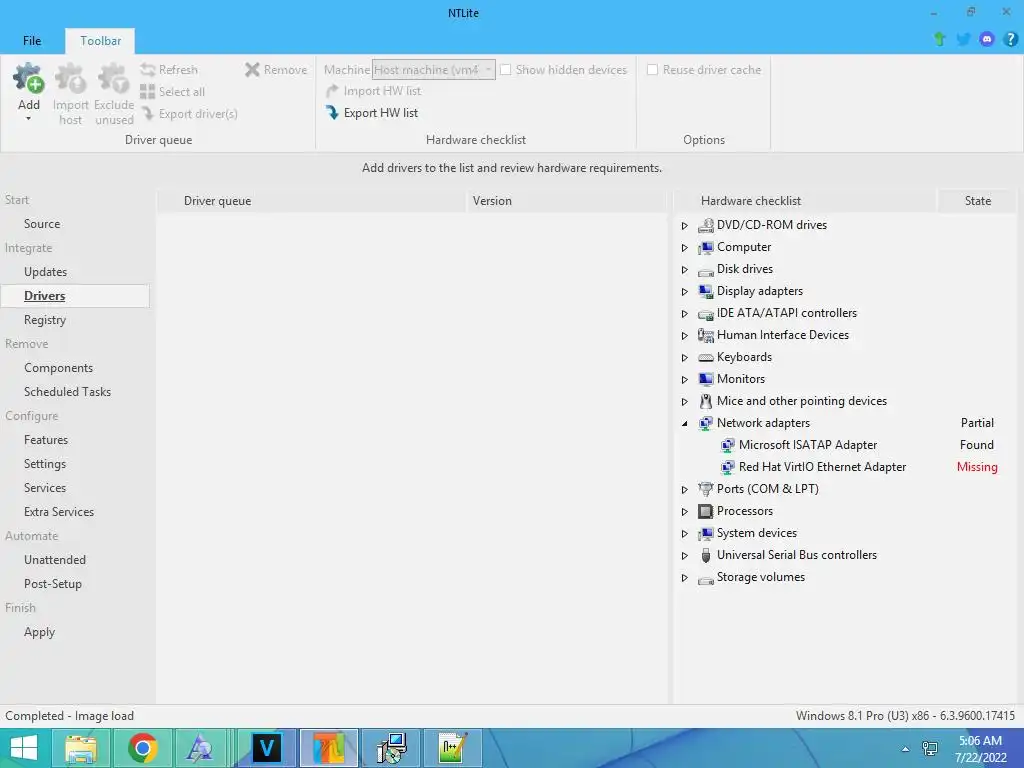1024x768 pixels.
Task: Click the Storage volumes icon
Action: [705, 578]
